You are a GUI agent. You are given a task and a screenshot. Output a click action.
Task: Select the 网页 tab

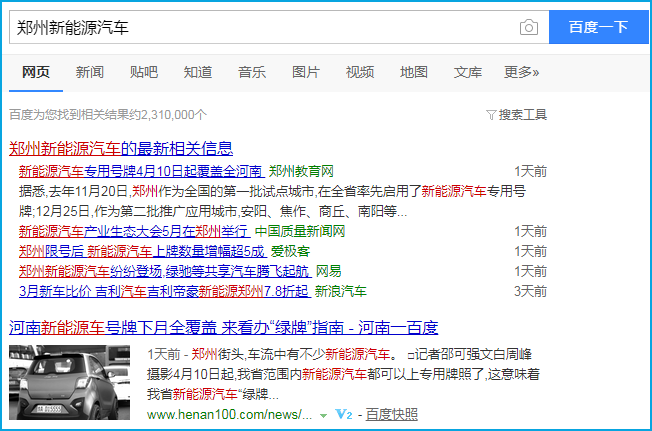click(x=36, y=72)
